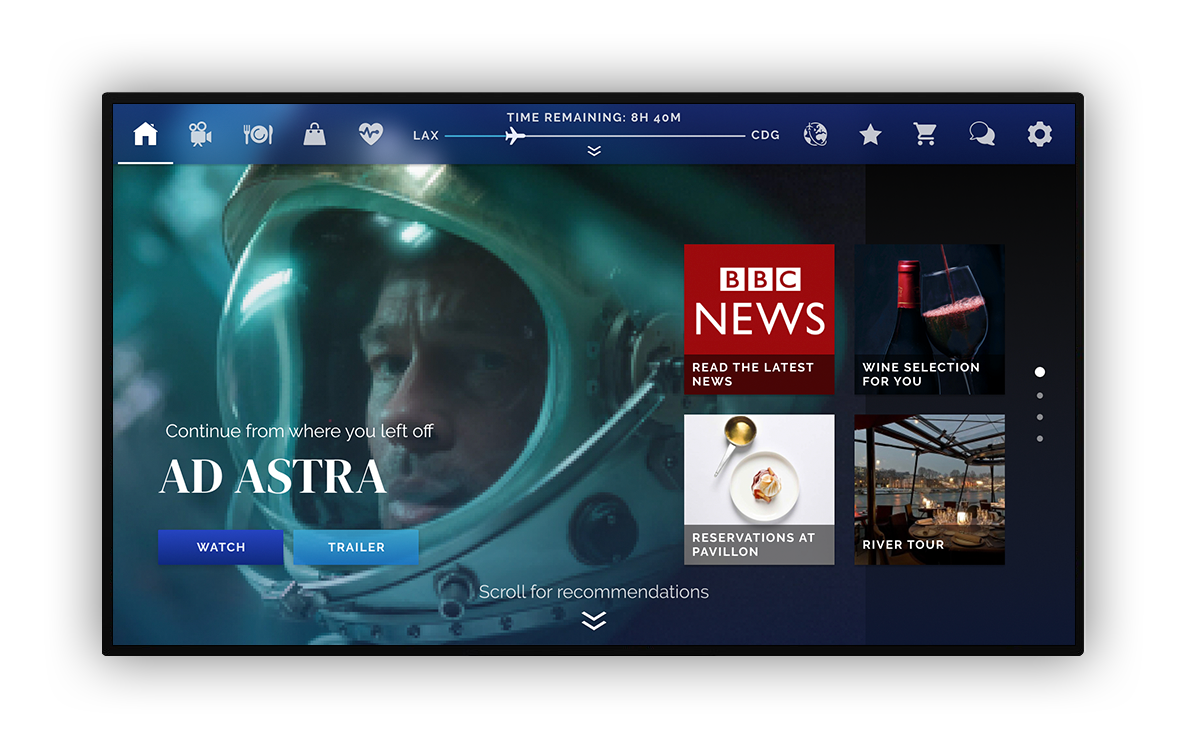Viewport: 1188px width, 748px height.
Task: Open the movies camera icon
Action: pyautogui.click(x=200, y=134)
